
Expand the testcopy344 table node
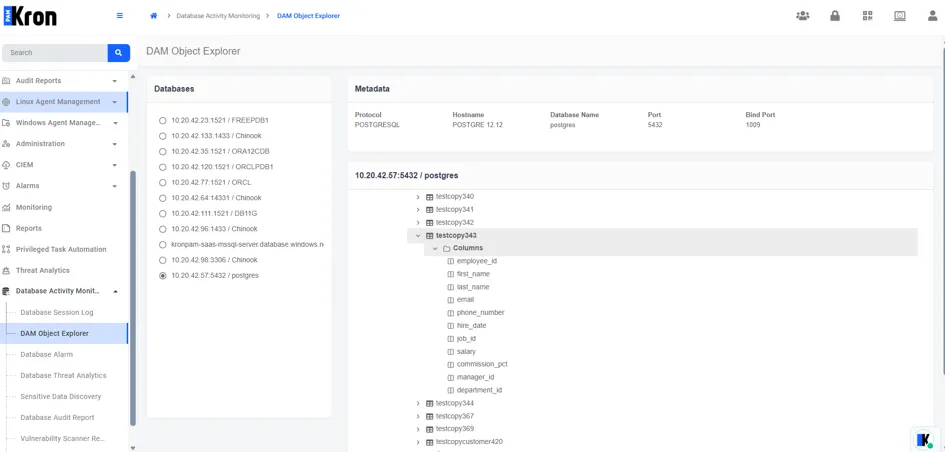coord(418,403)
